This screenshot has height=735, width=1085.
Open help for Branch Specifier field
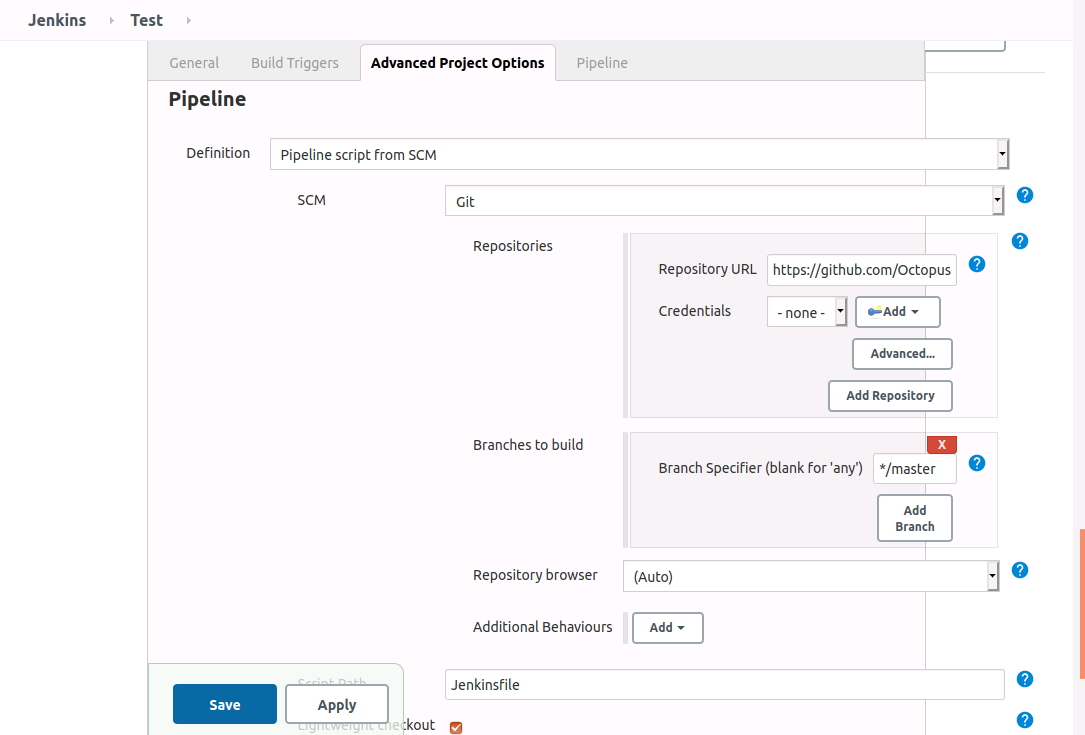[977, 463]
